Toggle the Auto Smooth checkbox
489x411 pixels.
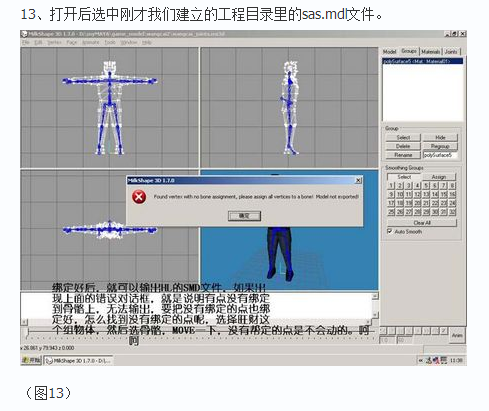pos(389,231)
